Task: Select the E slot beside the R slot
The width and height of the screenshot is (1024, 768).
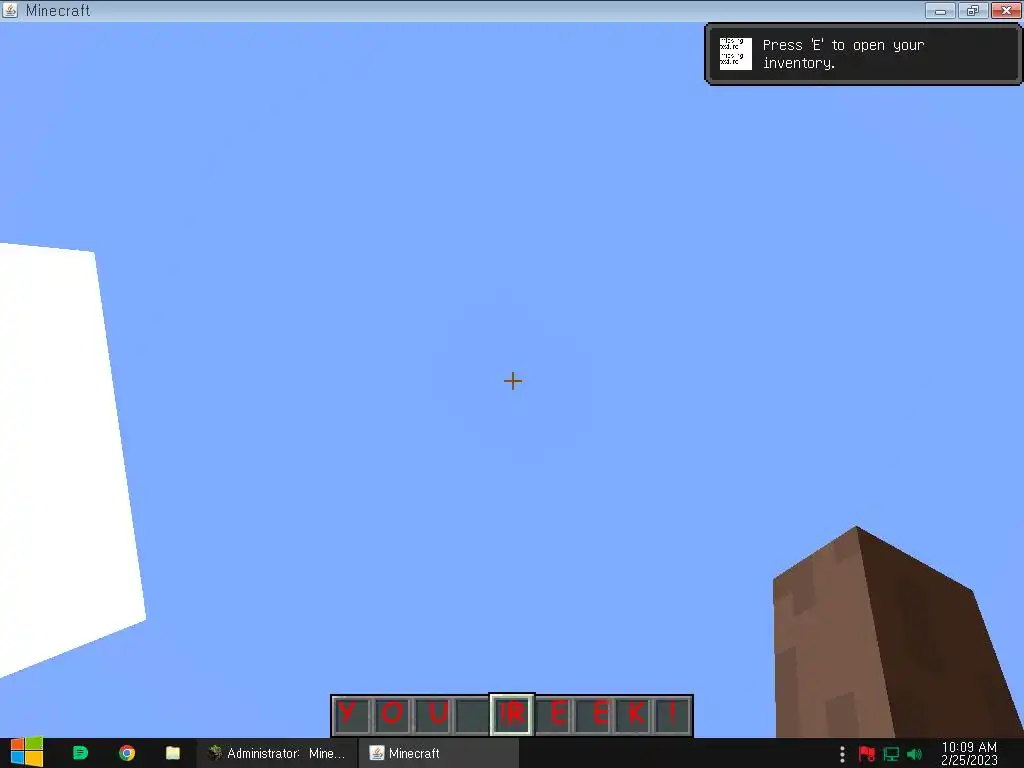Action: 554,714
